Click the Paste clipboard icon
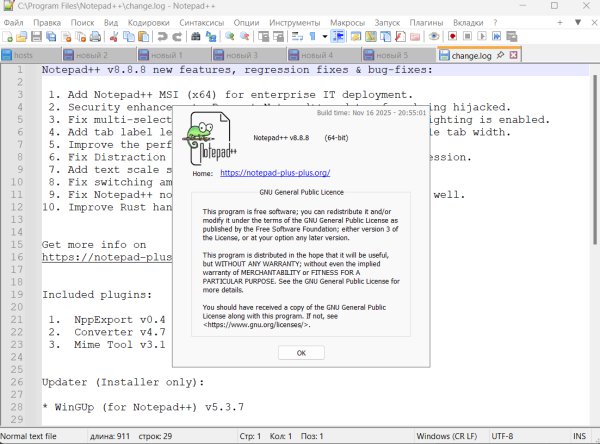The image size is (600, 444). (x=143, y=37)
